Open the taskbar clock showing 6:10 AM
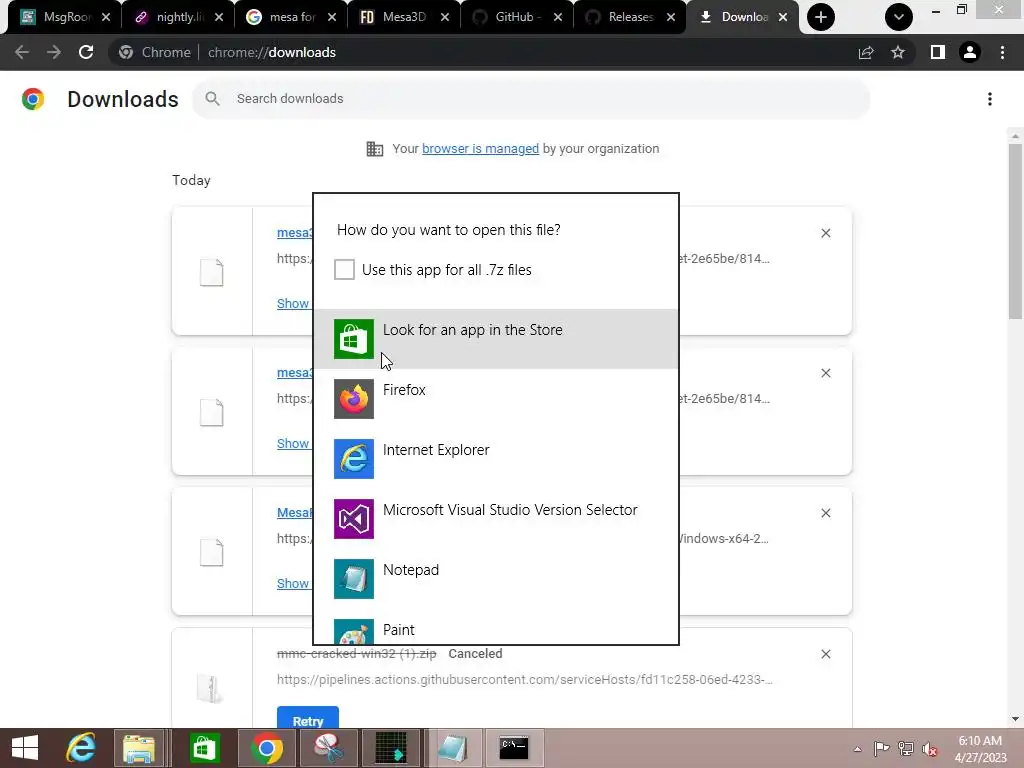This screenshot has height=768, width=1024. 980,749
